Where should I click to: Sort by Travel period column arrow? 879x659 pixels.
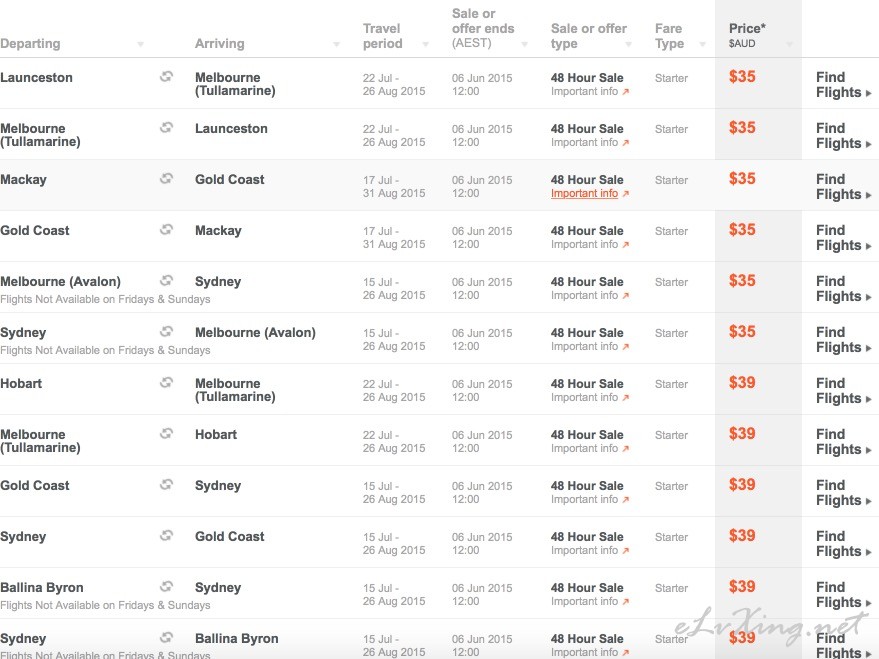tap(425, 44)
